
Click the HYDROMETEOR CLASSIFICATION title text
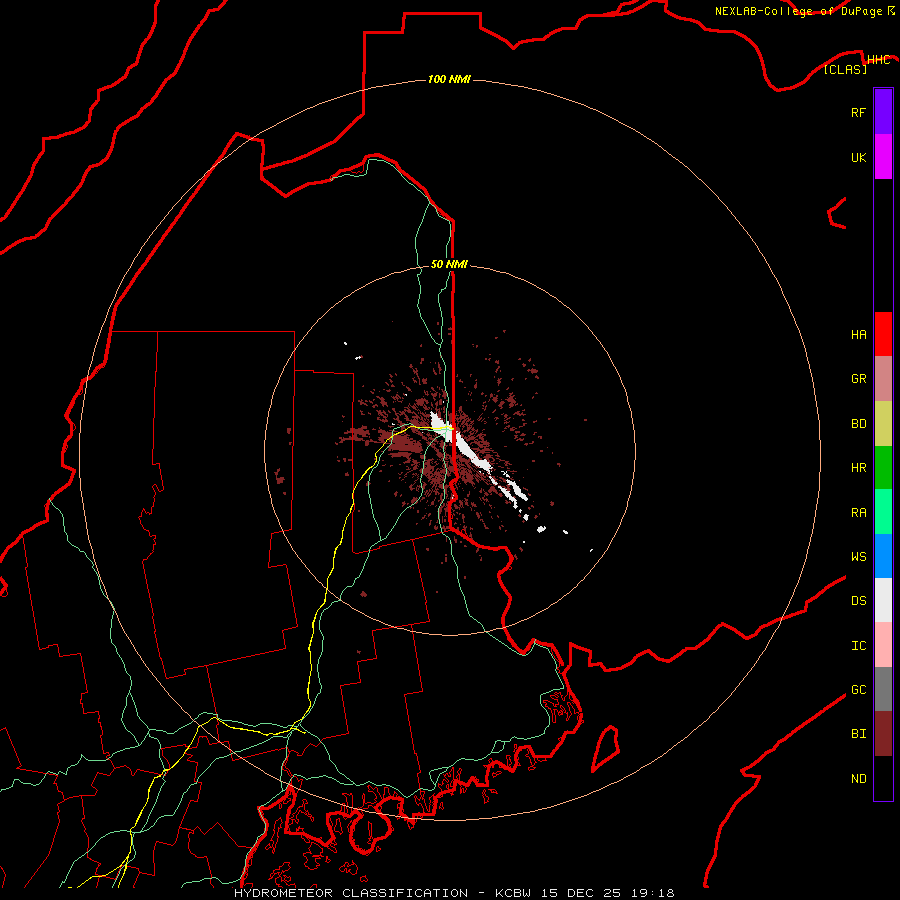click(351, 893)
